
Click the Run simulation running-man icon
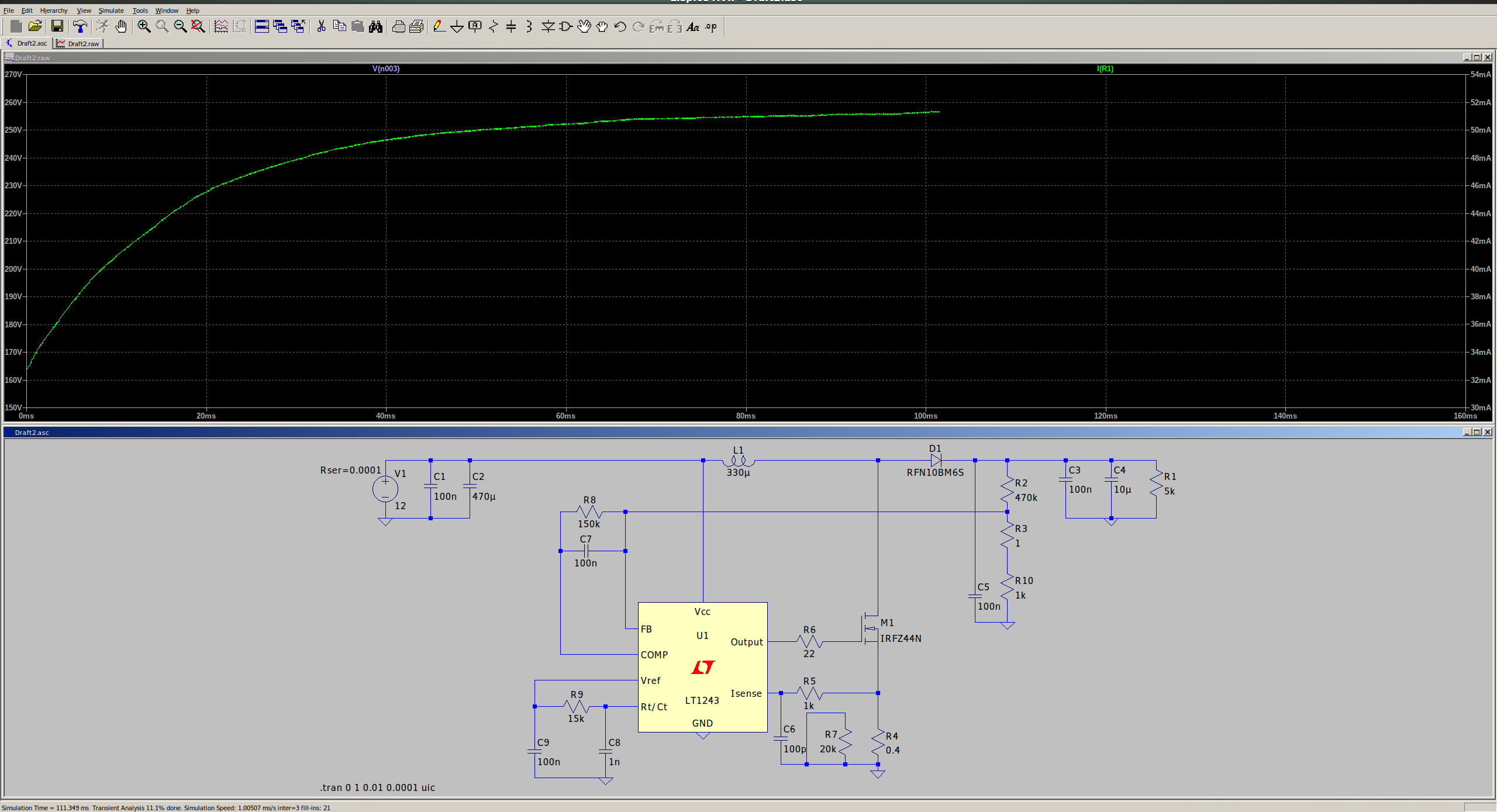(102, 26)
